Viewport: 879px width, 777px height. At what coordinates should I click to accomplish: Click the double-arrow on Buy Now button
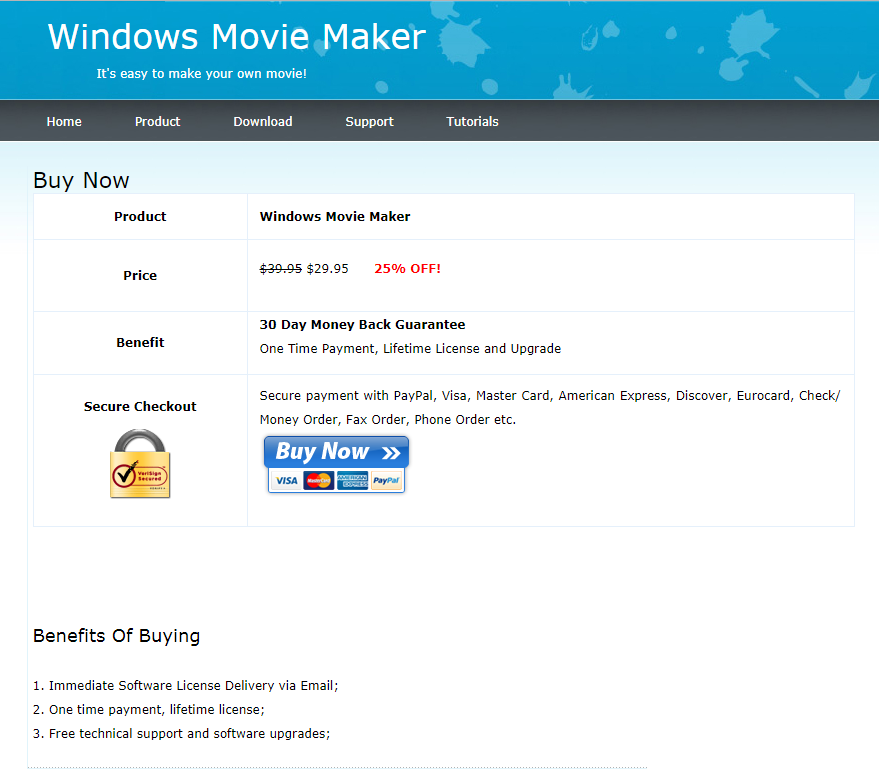point(389,452)
